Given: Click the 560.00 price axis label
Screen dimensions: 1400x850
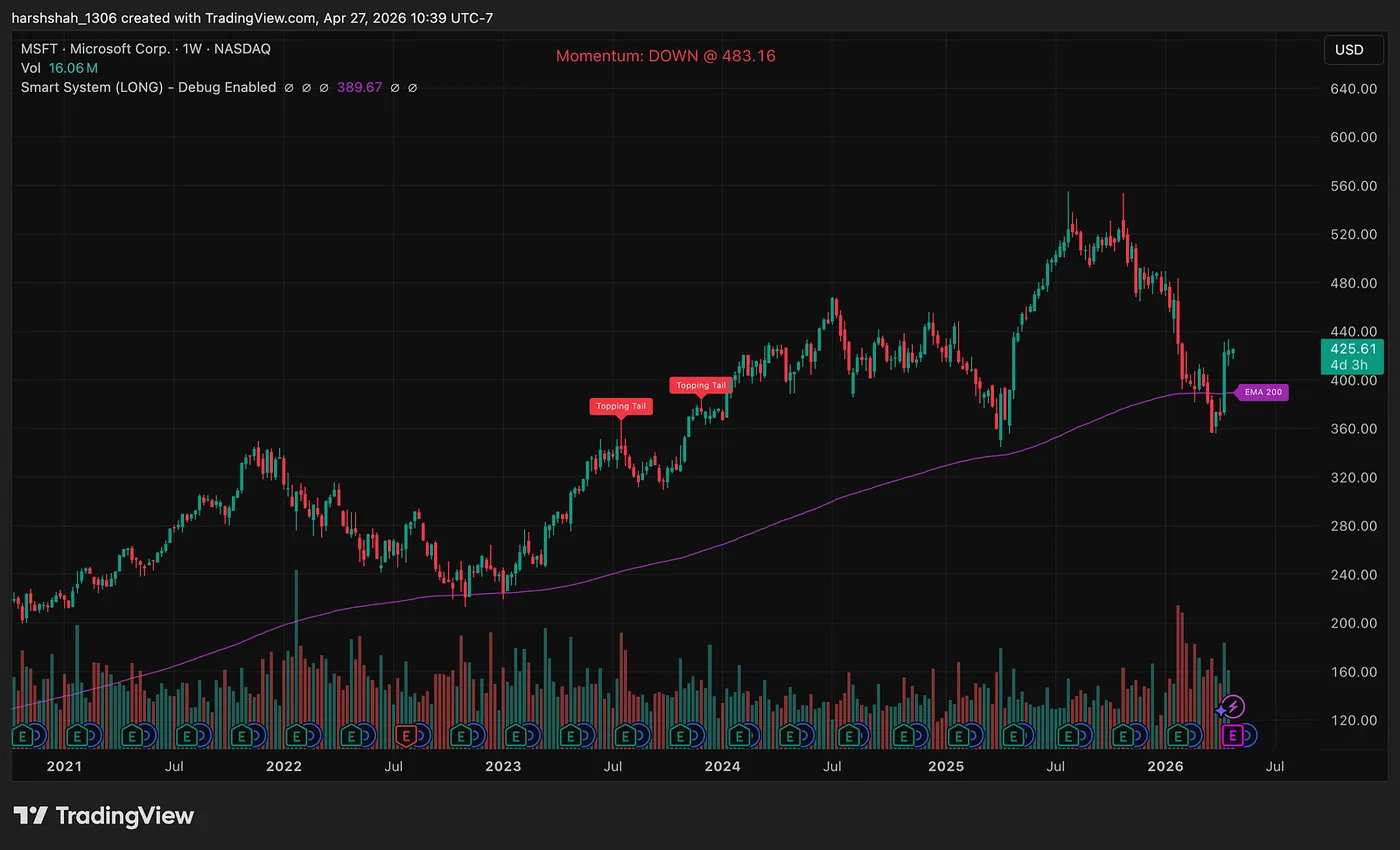Looking at the screenshot, I should (1354, 186).
